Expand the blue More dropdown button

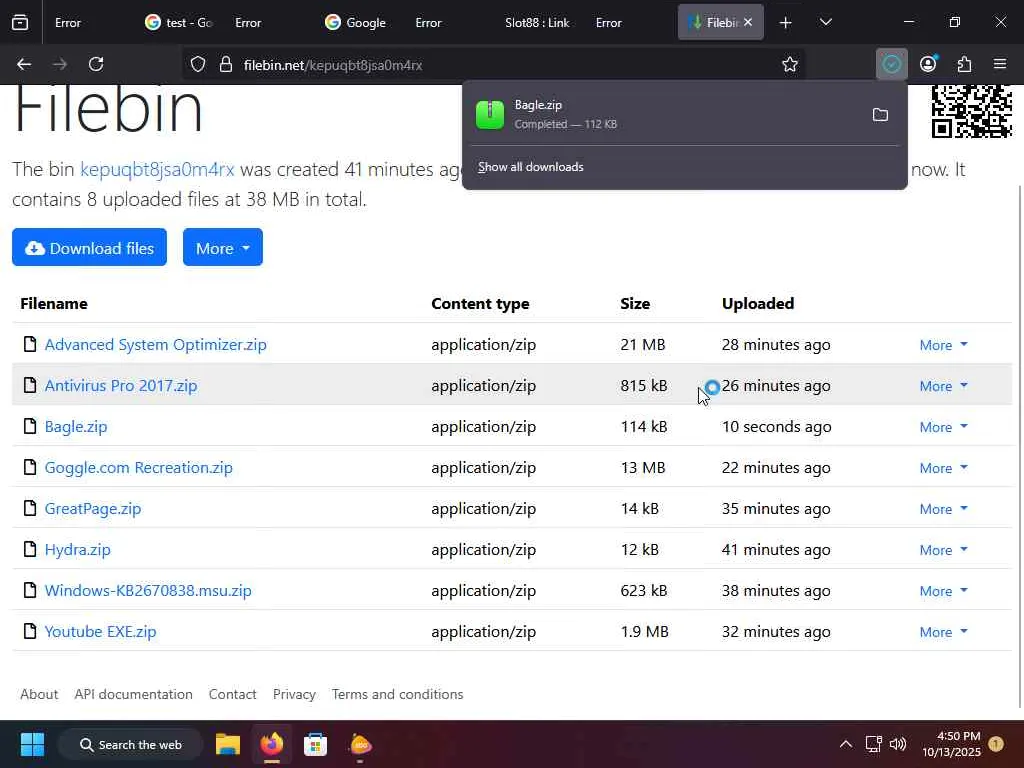(223, 248)
